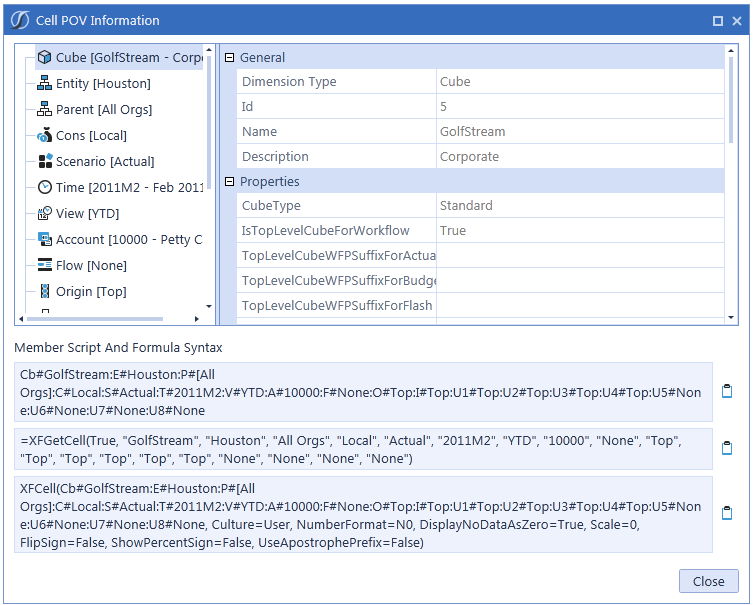Click the View YTD icon
Screen dimensions: 754x605
(x=45, y=214)
